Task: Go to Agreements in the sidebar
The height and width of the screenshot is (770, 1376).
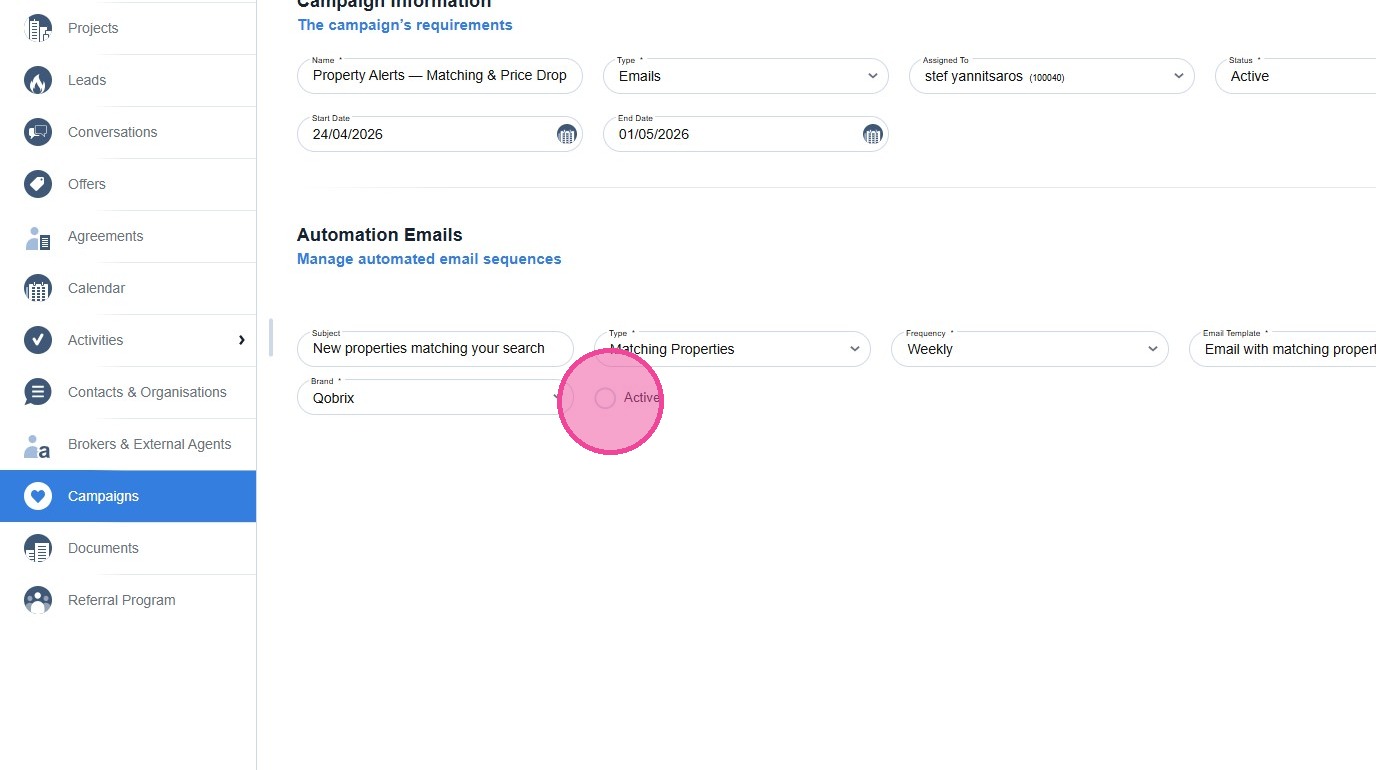Action: point(128,236)
